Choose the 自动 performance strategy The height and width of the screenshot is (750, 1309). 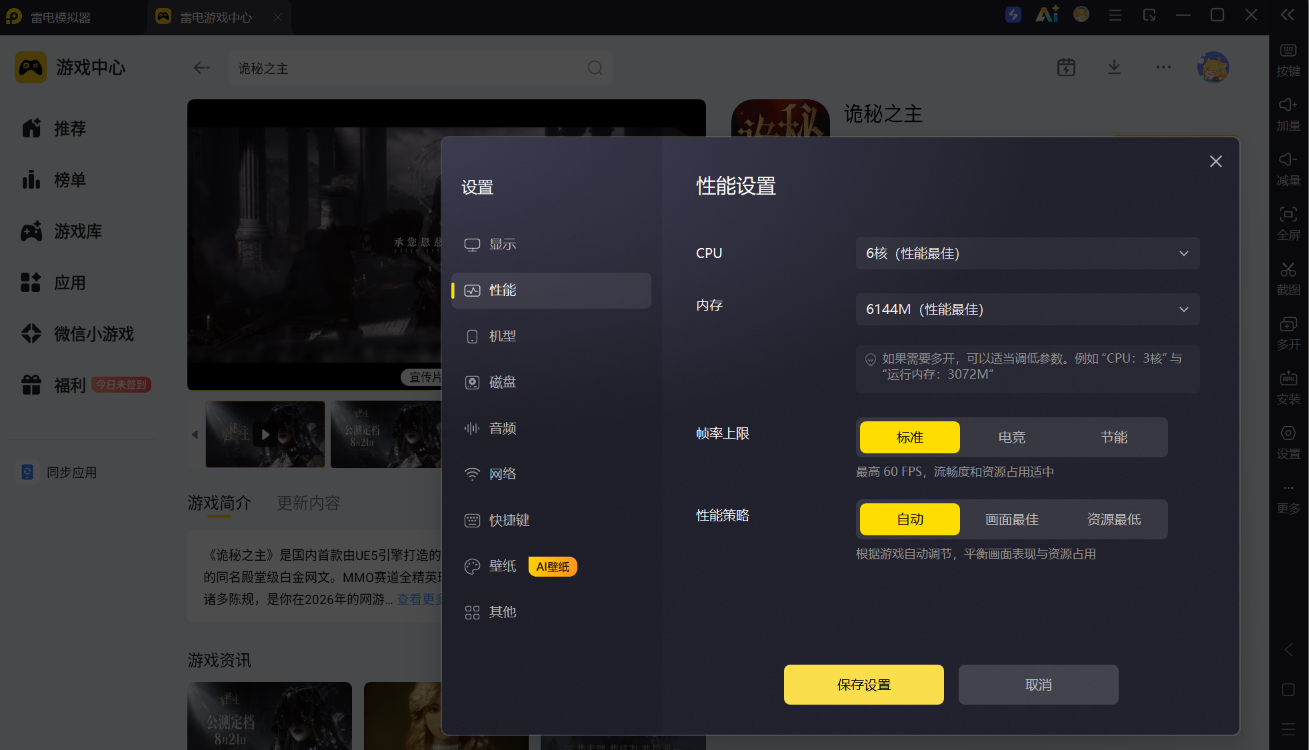(x=910, y=519)
